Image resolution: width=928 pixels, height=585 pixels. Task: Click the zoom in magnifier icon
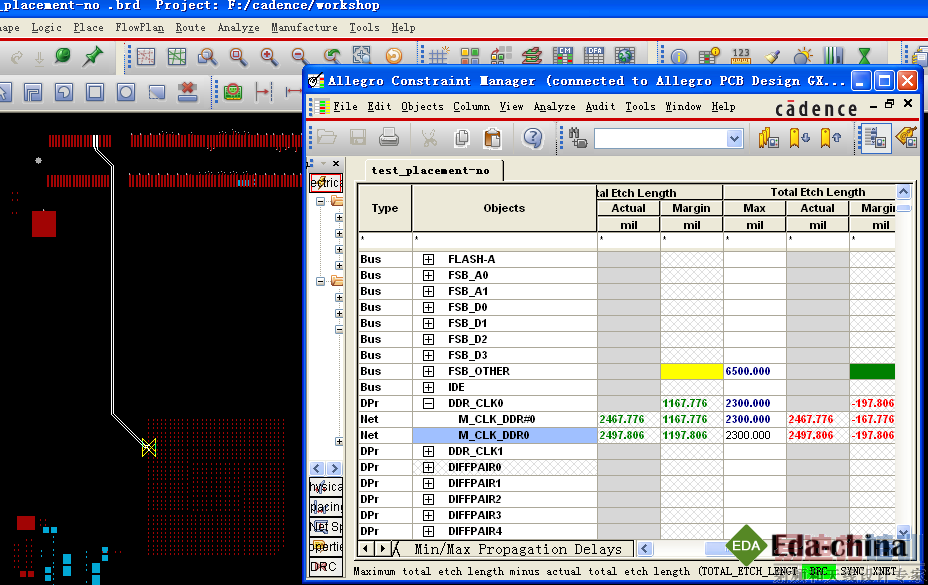(x=268, y=57)
